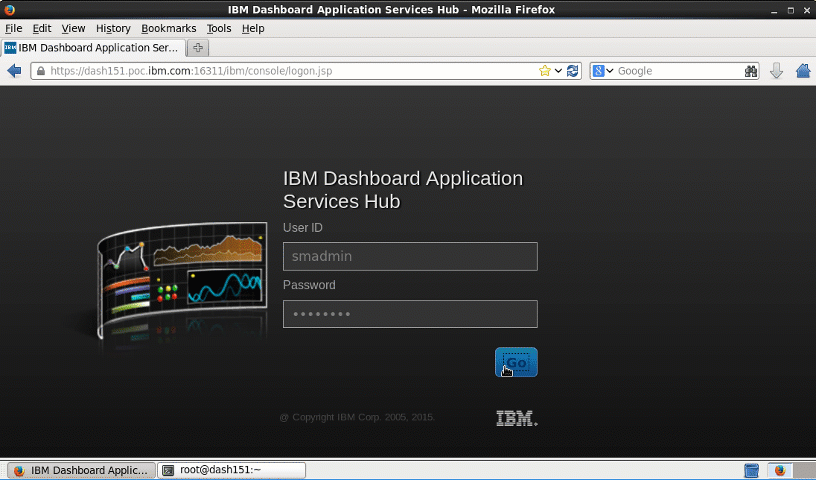The width and height of the screenshot is (816, 480).
Task: Select the IBM Dashboard Application Ser... tab
Action: coord(93,48)
